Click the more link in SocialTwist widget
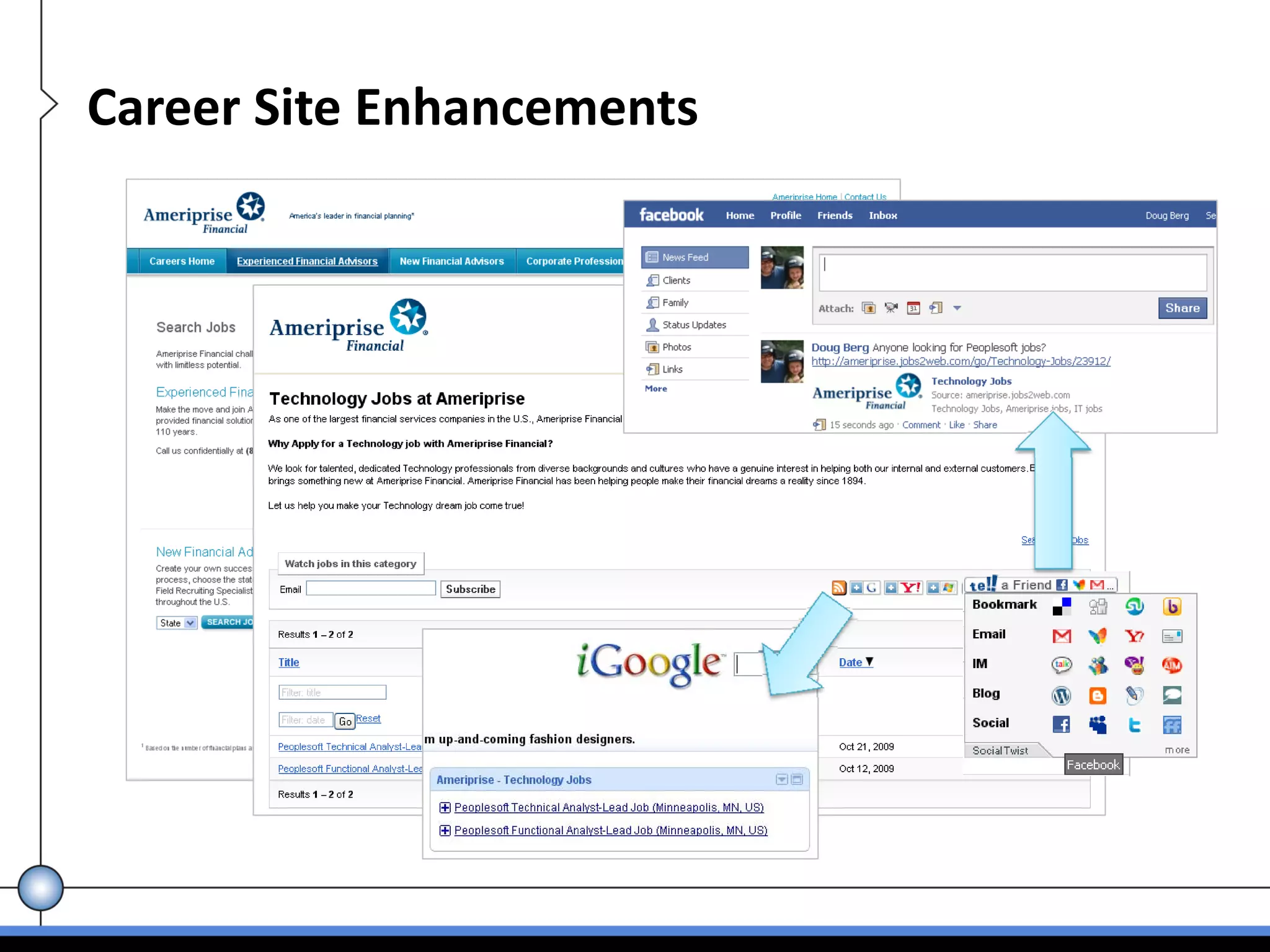This screenshot has width=1270, height=952. [x=1177, y=750]
